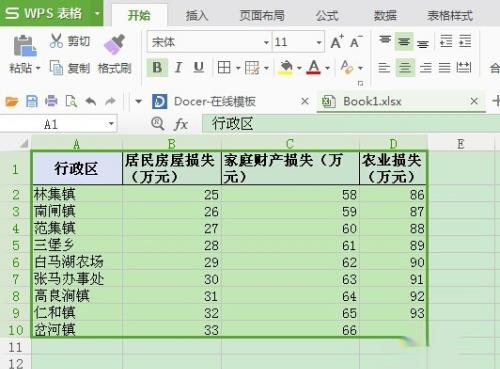Redo the last action
The image size is (500, 369).
pos(110,101)
